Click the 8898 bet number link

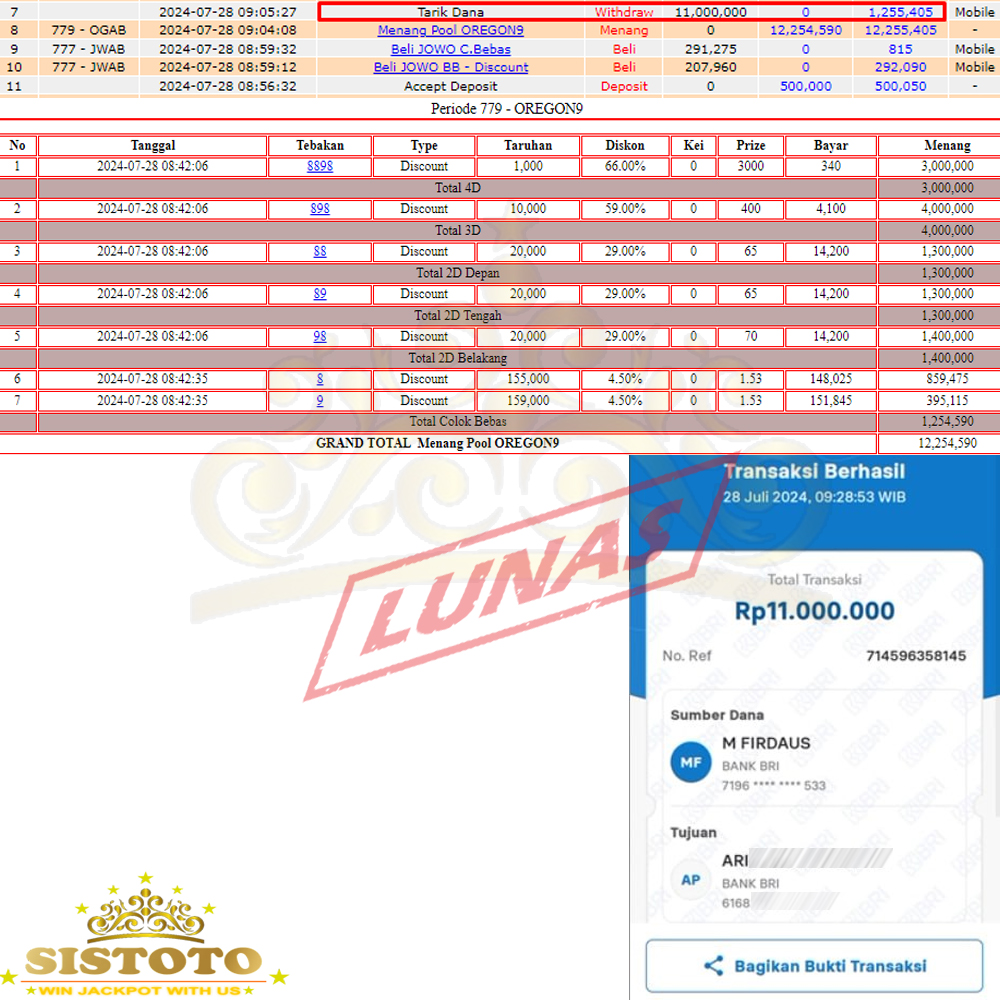click(320, 166)
